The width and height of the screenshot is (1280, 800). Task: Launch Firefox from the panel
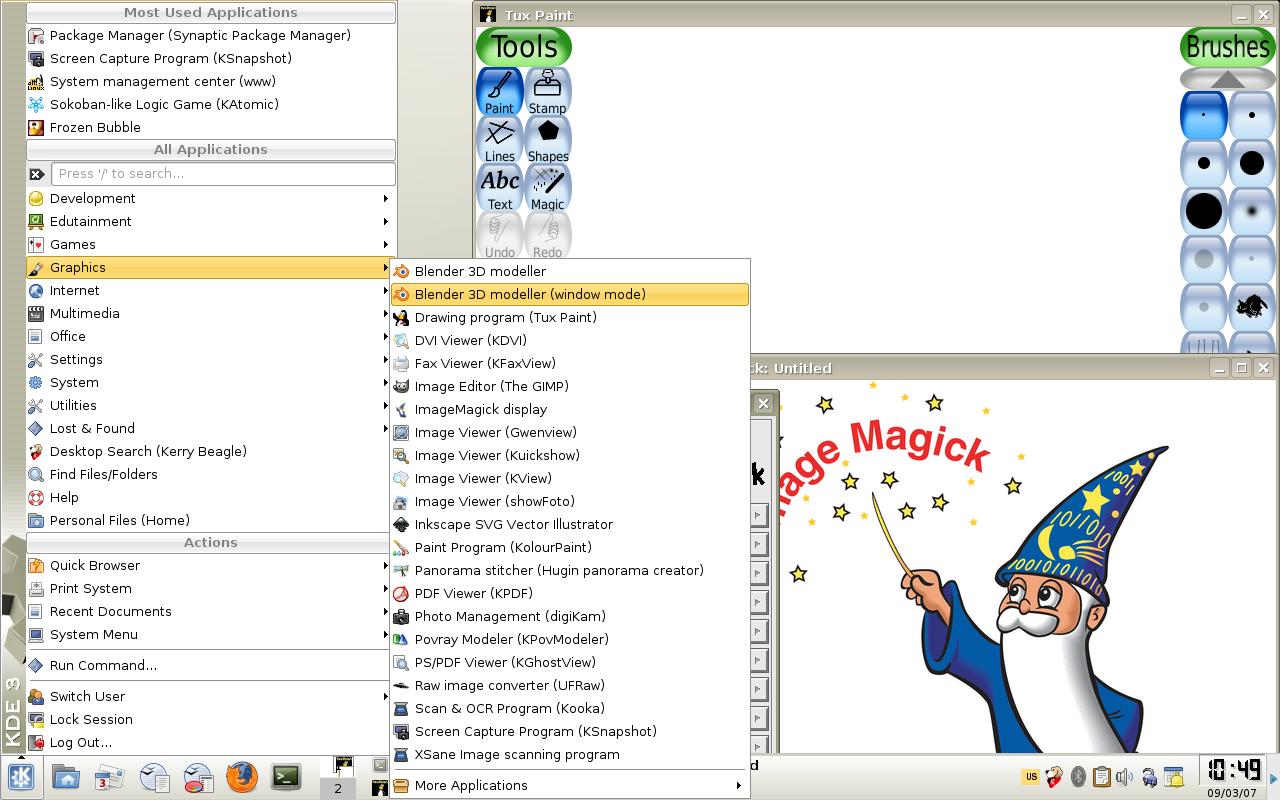(x=242, y=777)
